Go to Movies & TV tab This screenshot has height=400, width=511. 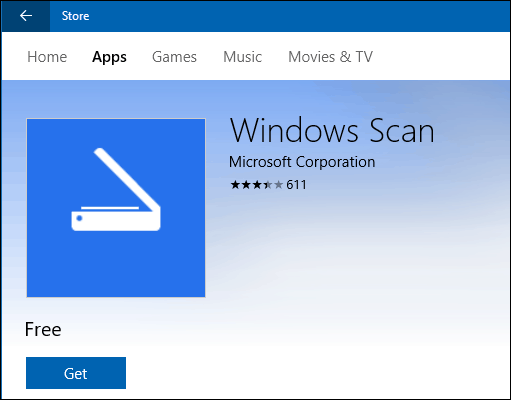point(330,57)
